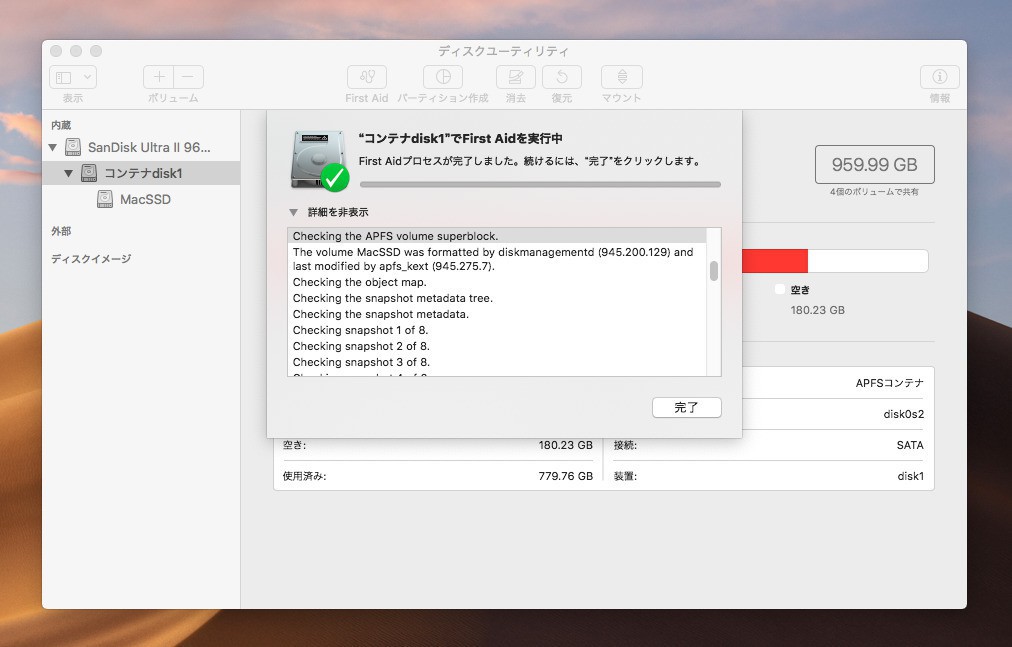
Task: Click the Erase (消去) toolbar icon
Action: 516,77
